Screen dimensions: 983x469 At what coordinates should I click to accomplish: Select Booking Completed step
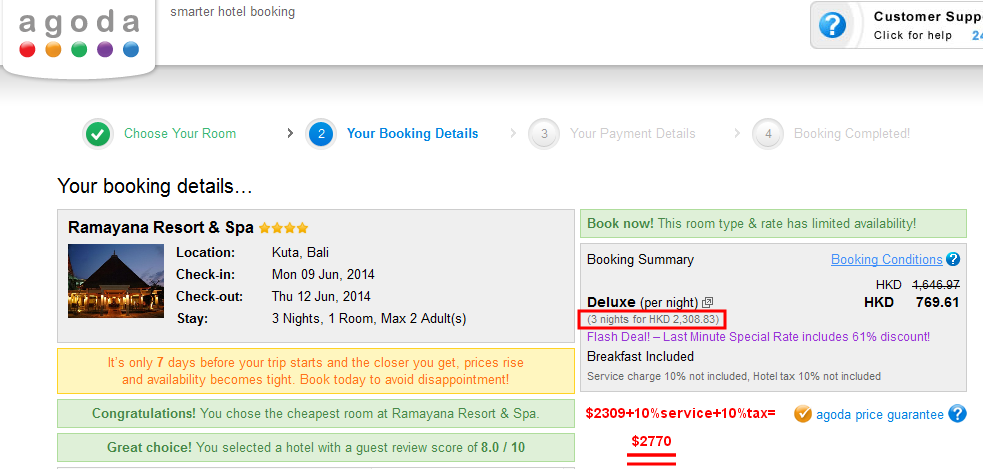851,134
